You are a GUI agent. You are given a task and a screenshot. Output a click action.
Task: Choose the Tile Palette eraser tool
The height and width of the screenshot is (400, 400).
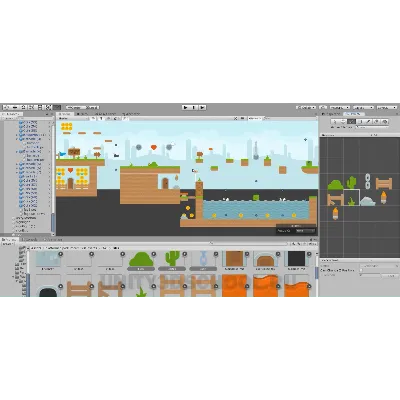[376, 122]
